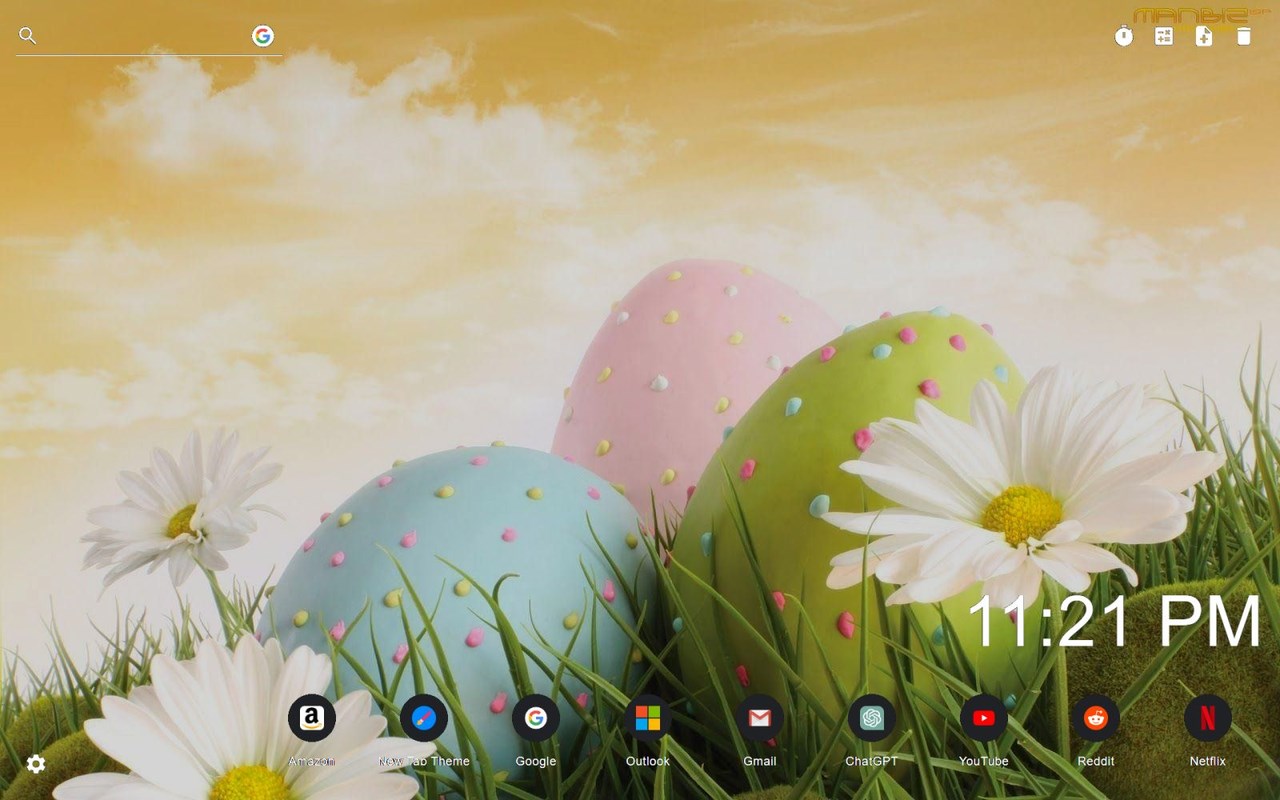This screenshot has height=800, width=1280.
Task: Open the YouTube shortcut
Action: (984, 718)
